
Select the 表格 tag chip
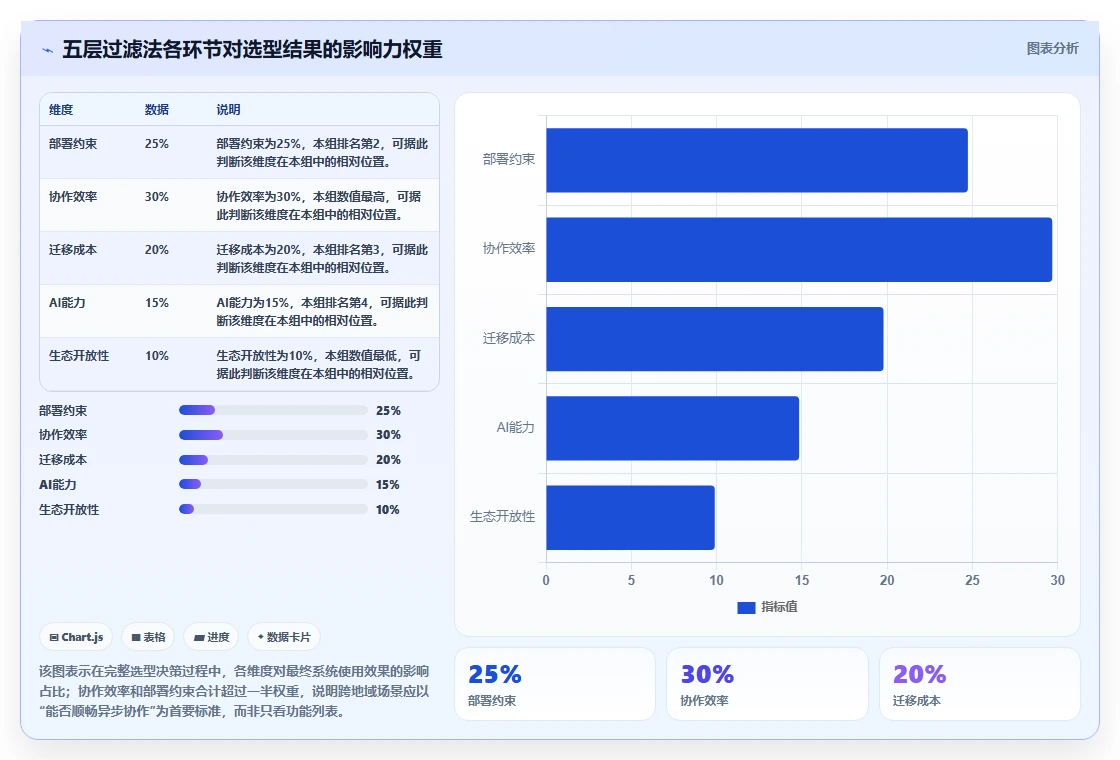(x=149, y=637)
